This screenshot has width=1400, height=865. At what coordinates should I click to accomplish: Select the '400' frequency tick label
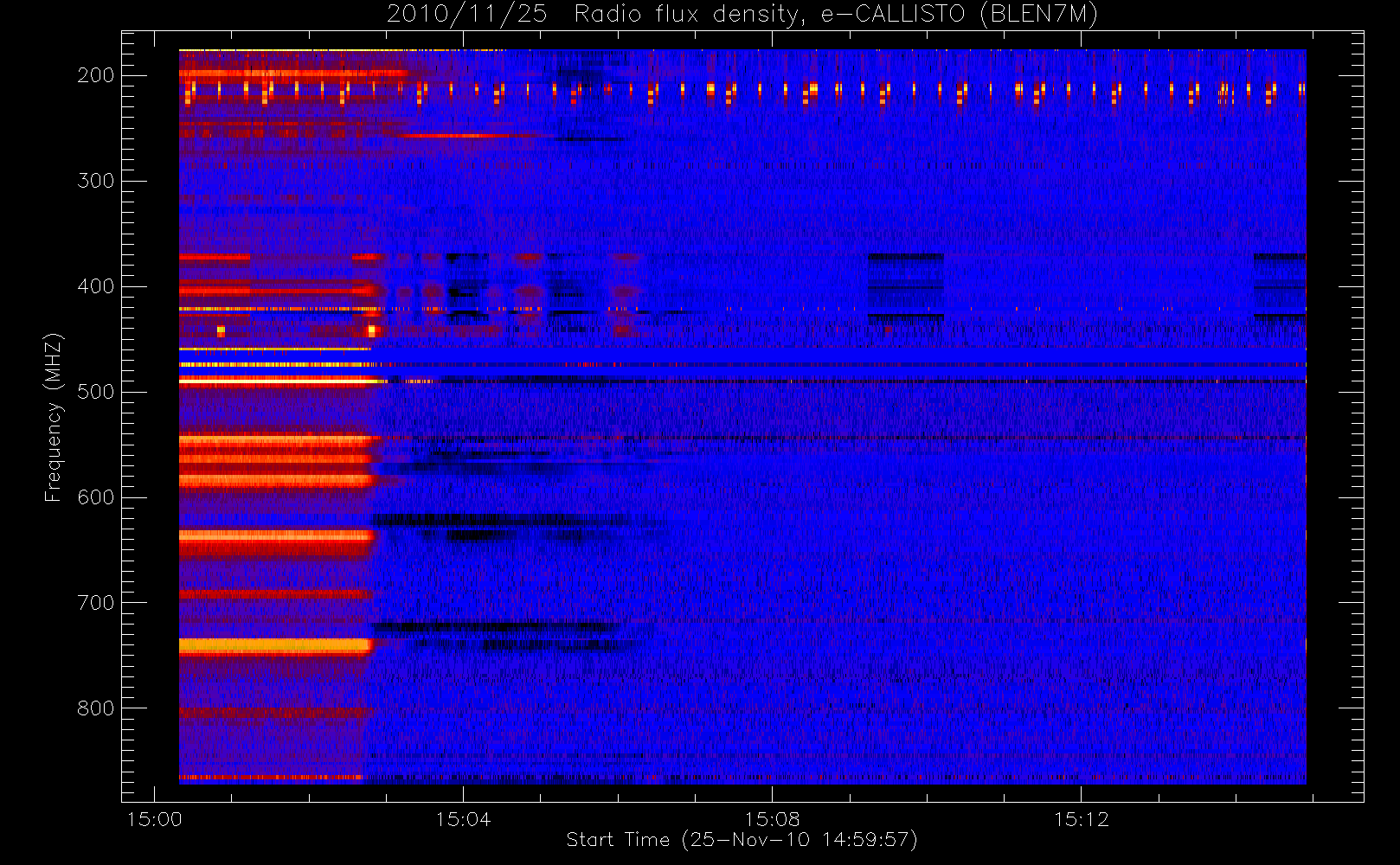coord(96,286)
